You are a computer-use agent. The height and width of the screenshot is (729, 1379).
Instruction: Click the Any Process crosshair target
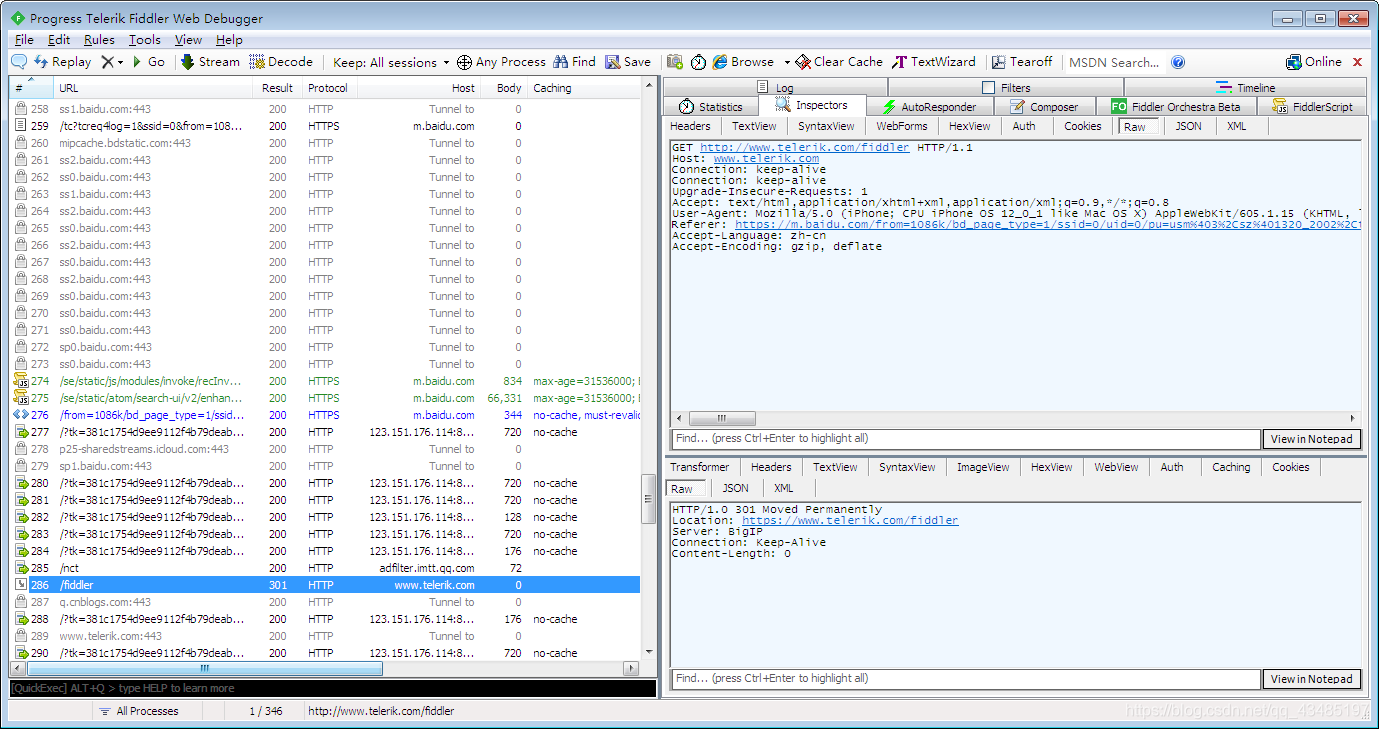coord(501,62)
